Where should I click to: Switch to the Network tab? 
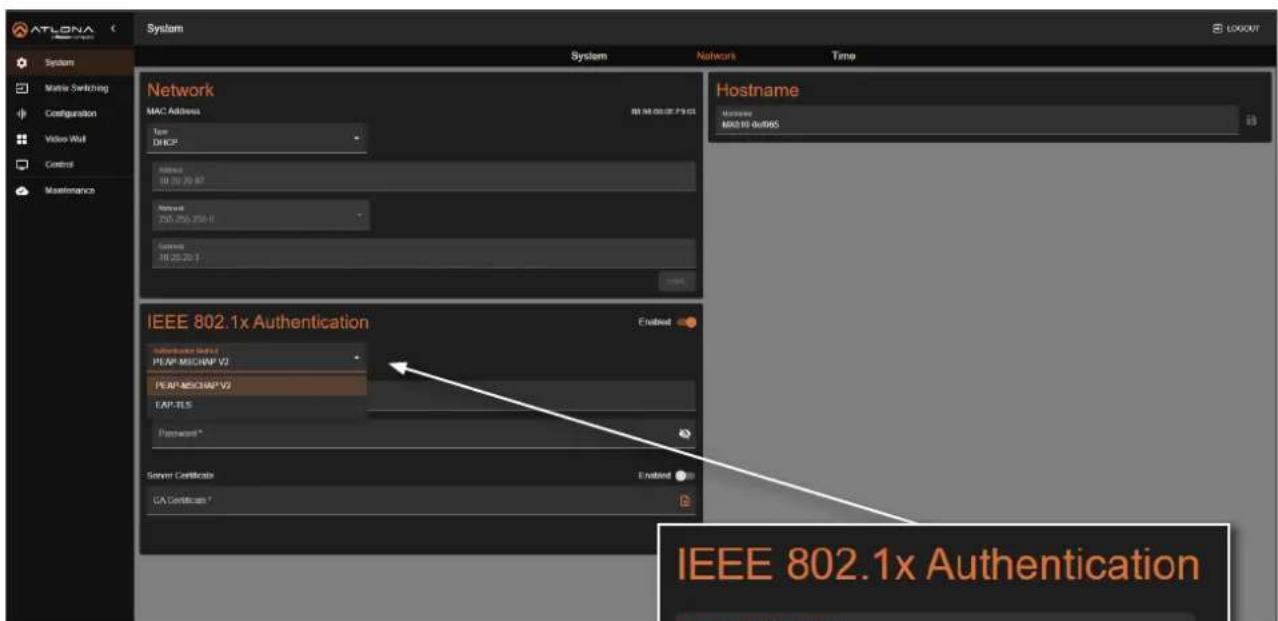pyautogui.click(x=716, y=56)
